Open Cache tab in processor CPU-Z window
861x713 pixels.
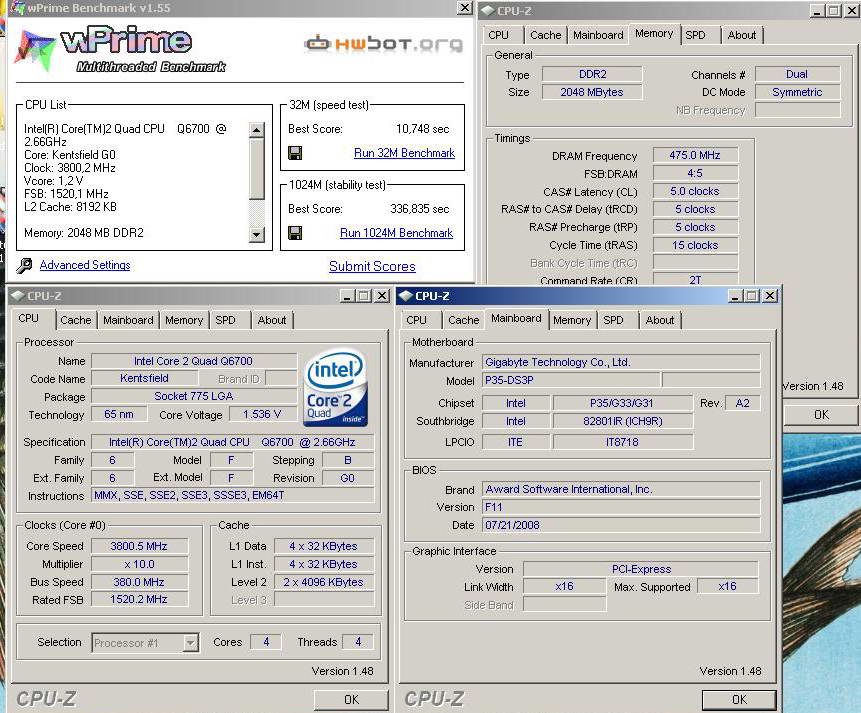click(76, 320)
